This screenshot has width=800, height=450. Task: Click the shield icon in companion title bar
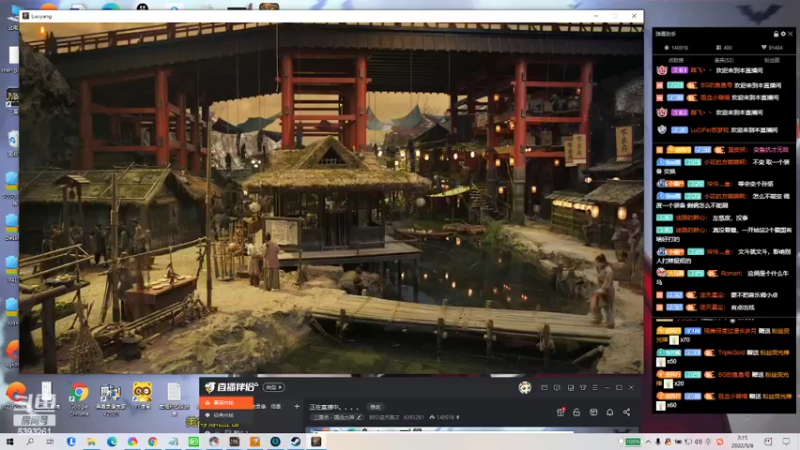tap(557, 388)
